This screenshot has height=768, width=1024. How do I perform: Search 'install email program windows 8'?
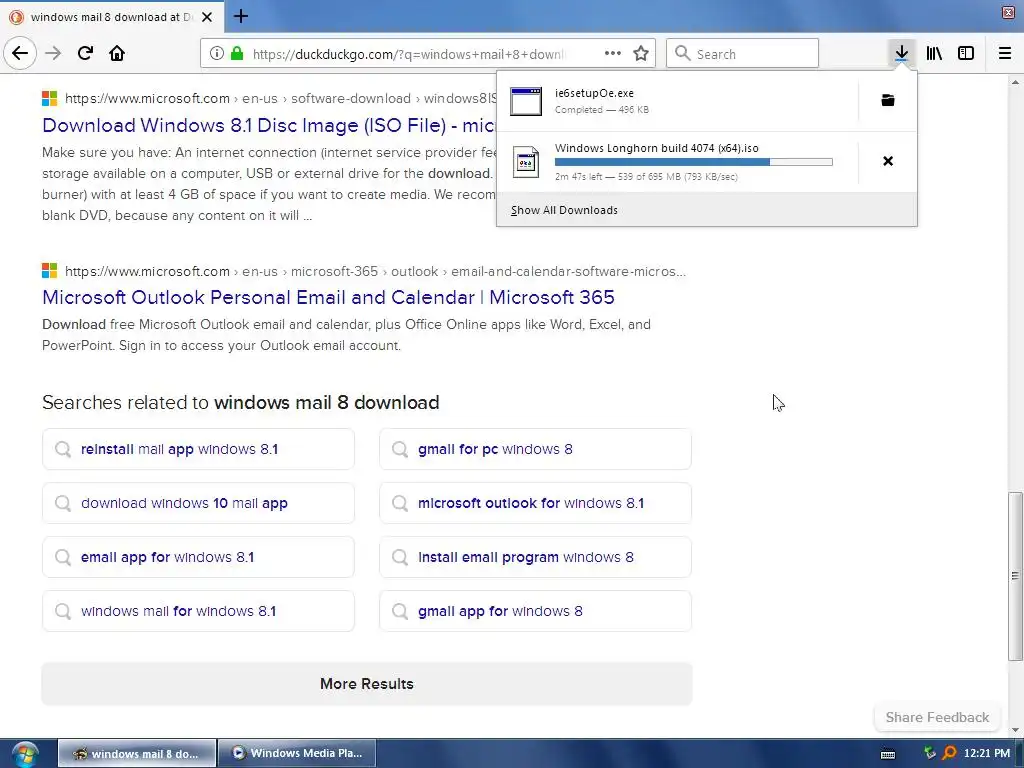(x=535, y=557)
